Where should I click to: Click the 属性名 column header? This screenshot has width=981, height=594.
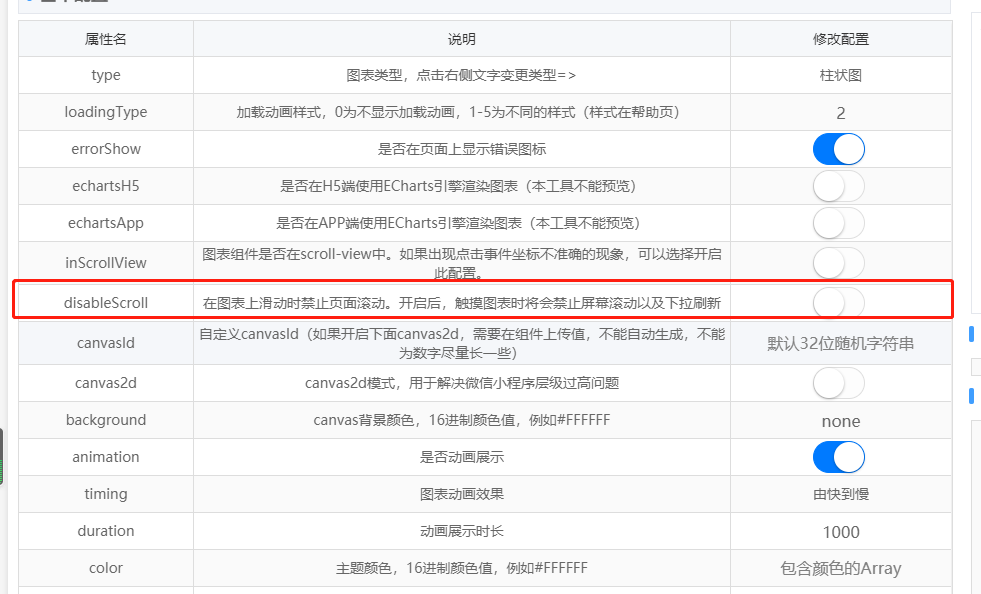(x=105, y=38)
